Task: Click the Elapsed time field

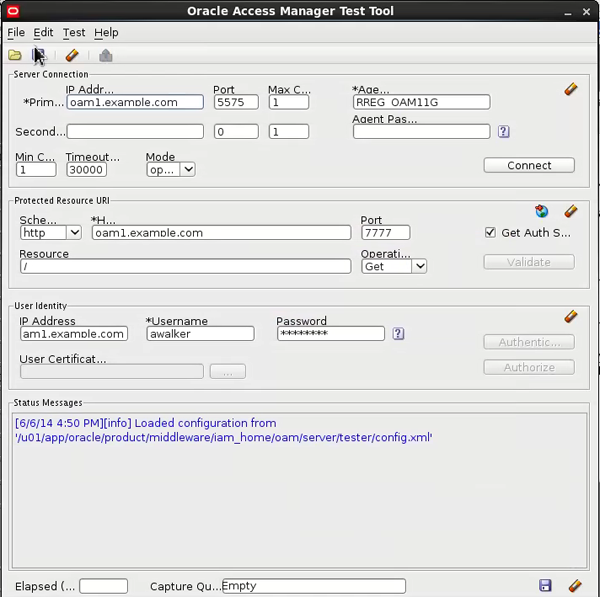Action: coord(103,586)
